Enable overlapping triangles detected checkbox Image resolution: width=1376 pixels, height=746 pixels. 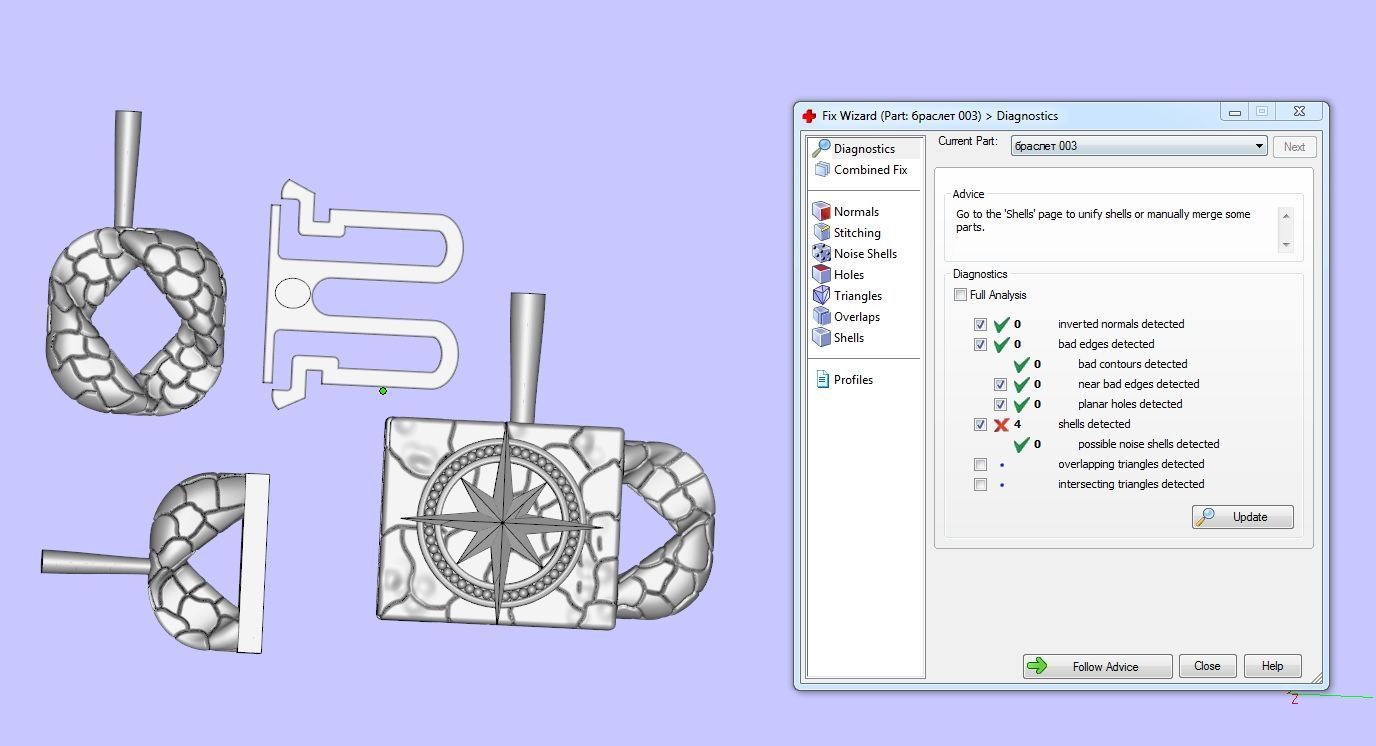(980, 464)
